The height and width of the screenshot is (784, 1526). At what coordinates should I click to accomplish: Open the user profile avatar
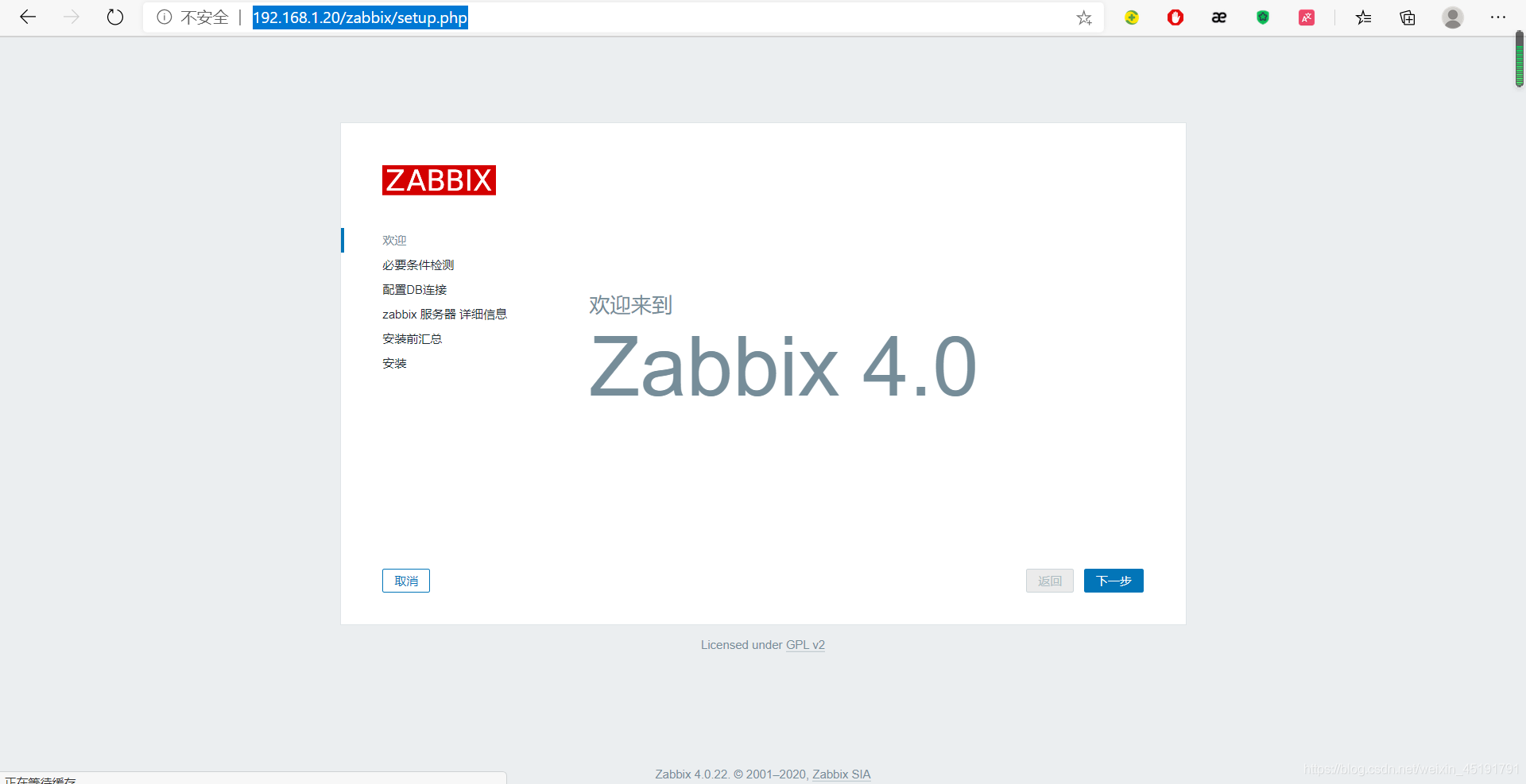(1453, 17)
